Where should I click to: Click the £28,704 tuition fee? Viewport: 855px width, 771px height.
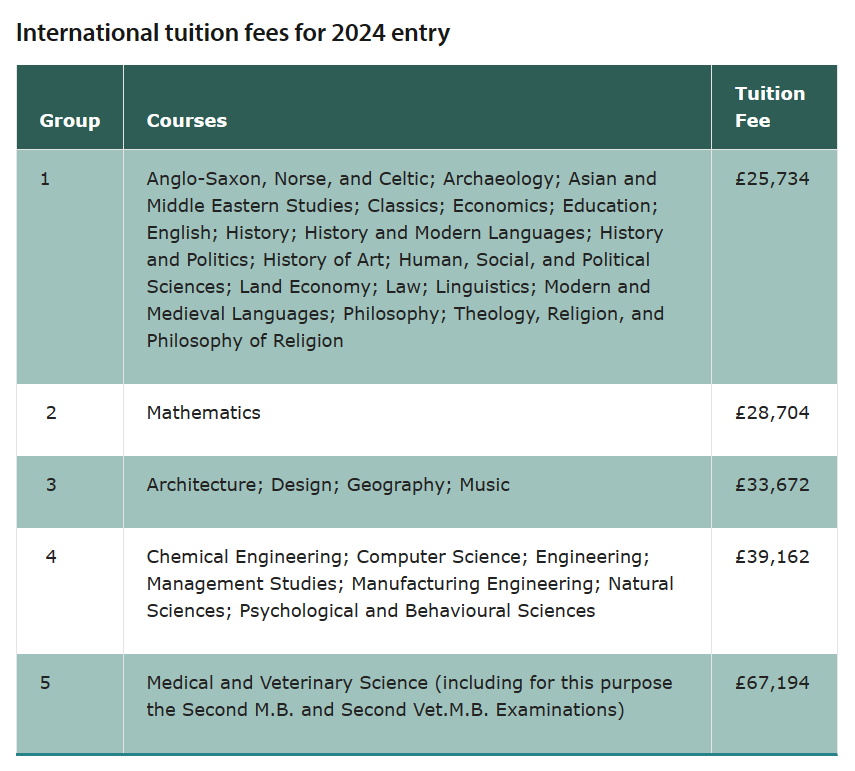point(772,413)
